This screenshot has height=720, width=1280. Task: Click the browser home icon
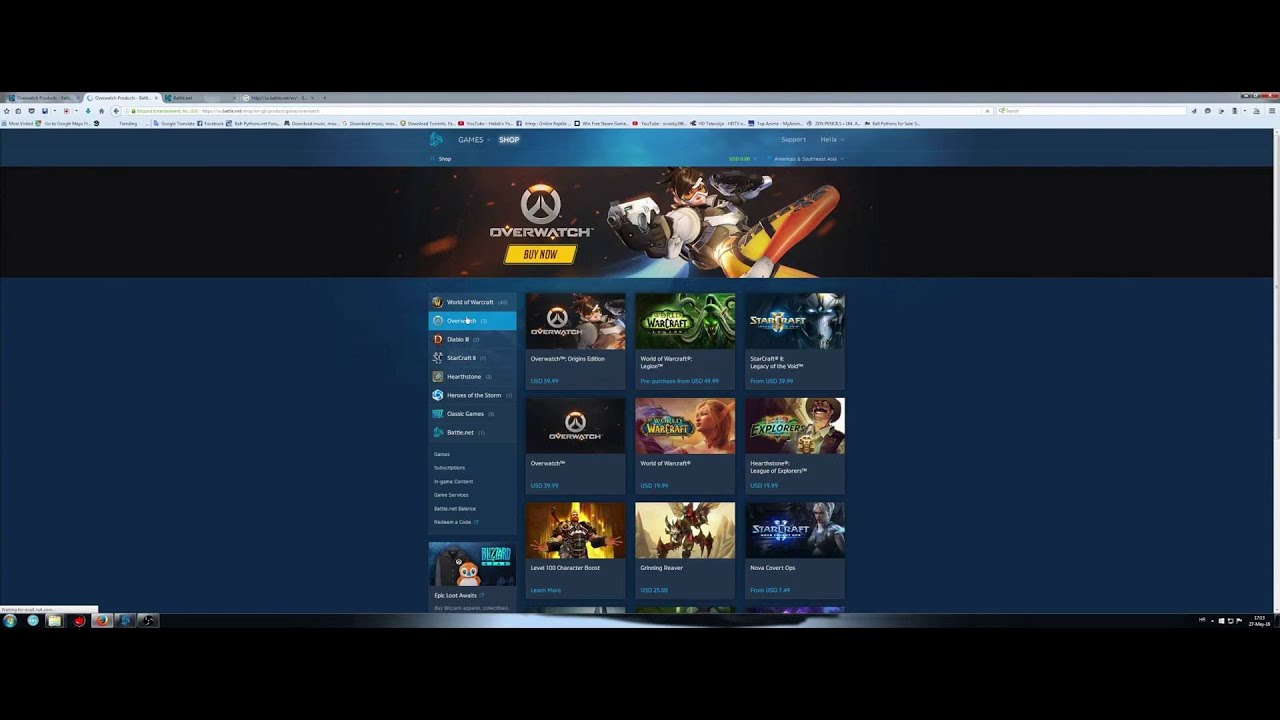point(101,111)
